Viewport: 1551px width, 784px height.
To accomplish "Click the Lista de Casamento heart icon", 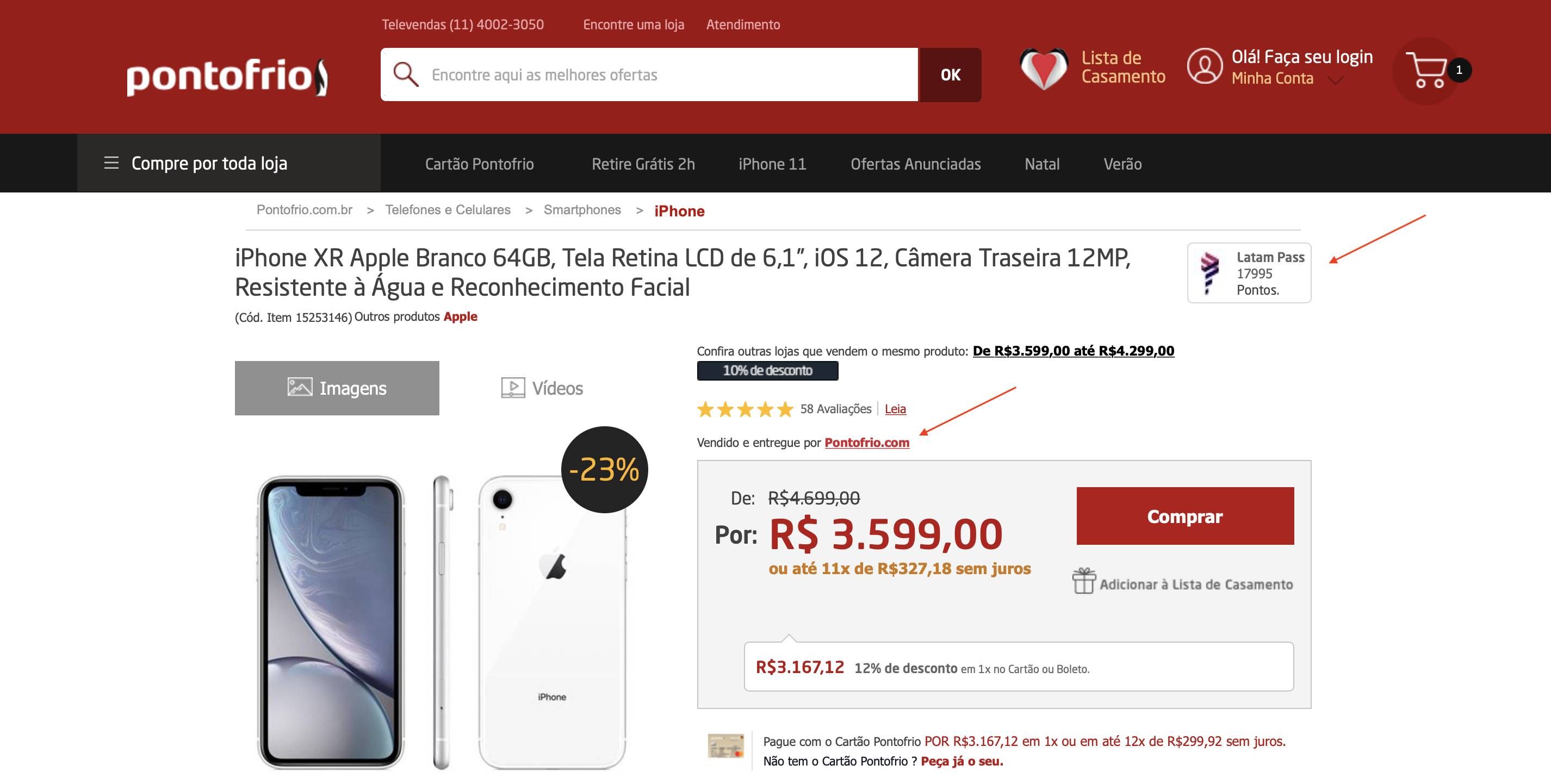I will click(1044, 69).
